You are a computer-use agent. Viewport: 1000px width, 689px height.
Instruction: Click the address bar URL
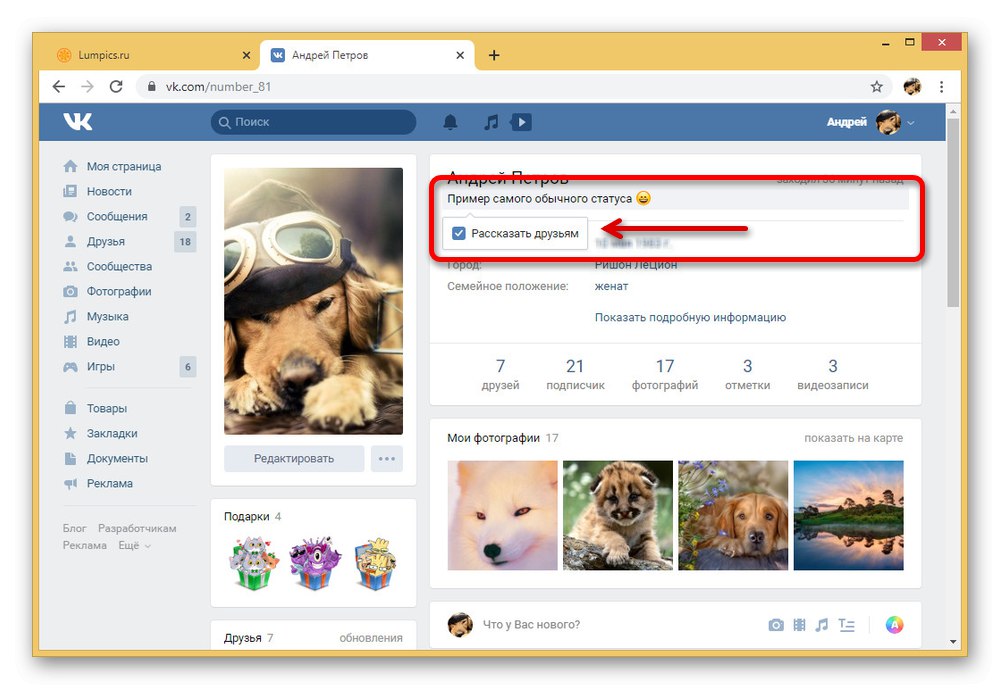coord(218,86)
